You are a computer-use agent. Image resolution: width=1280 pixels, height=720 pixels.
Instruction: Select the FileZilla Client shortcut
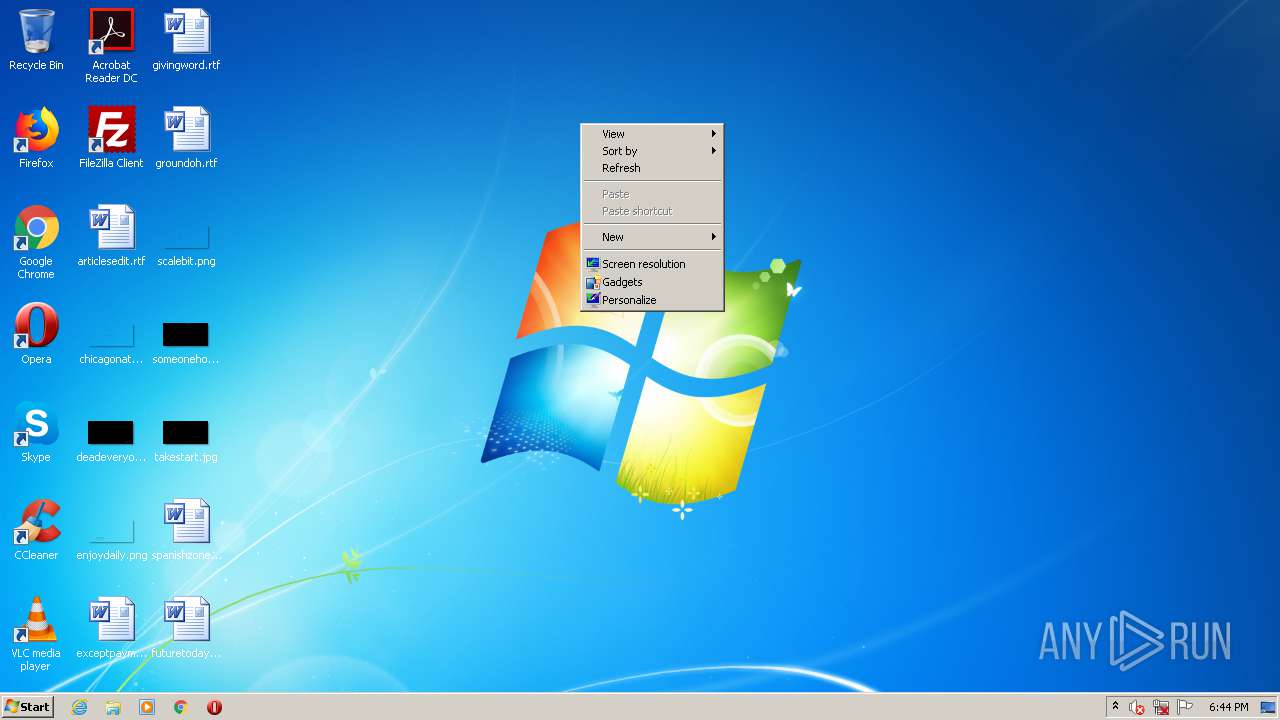click(x=111, y=138)
